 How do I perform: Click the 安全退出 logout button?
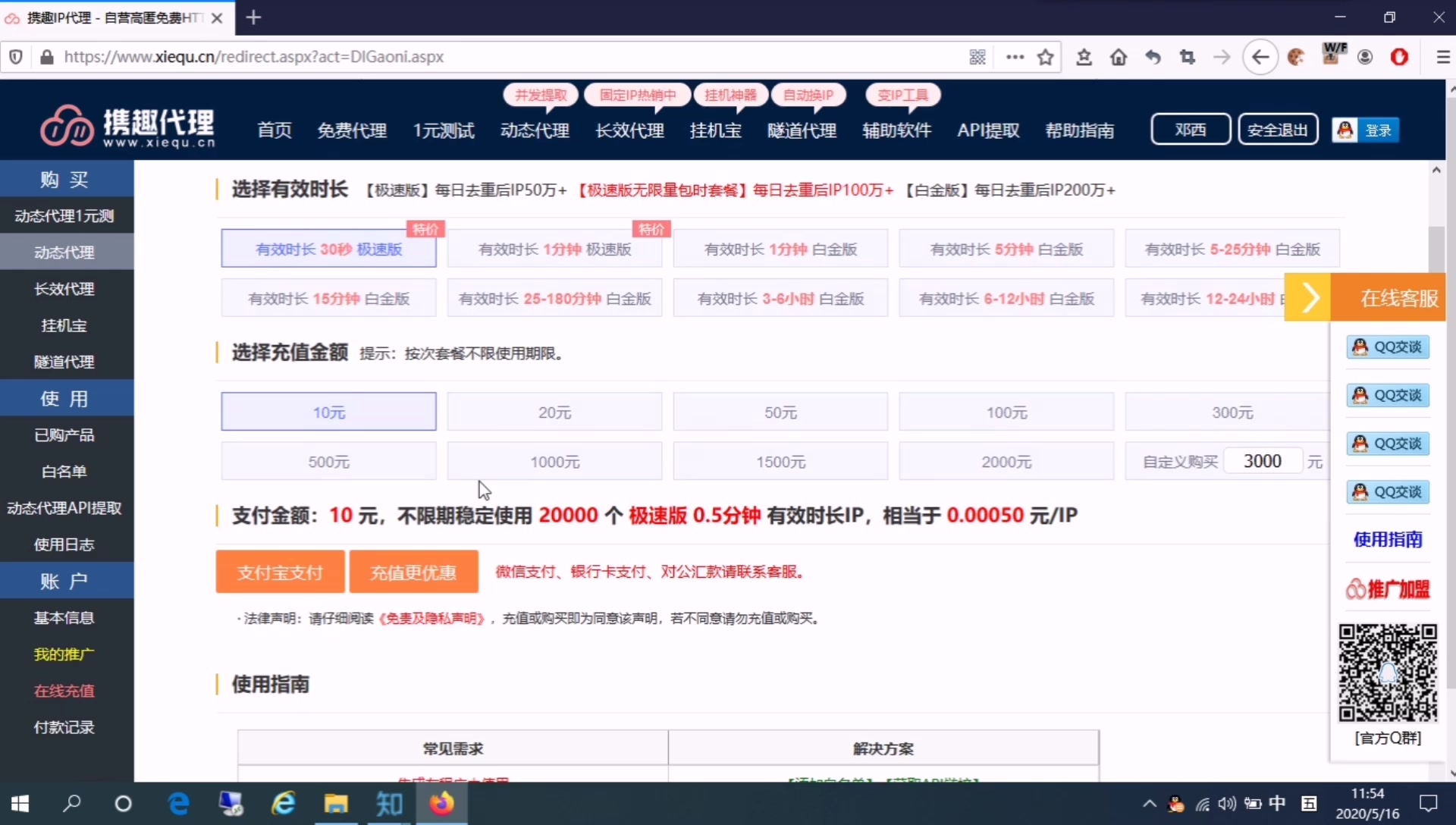coord(1278,130)
